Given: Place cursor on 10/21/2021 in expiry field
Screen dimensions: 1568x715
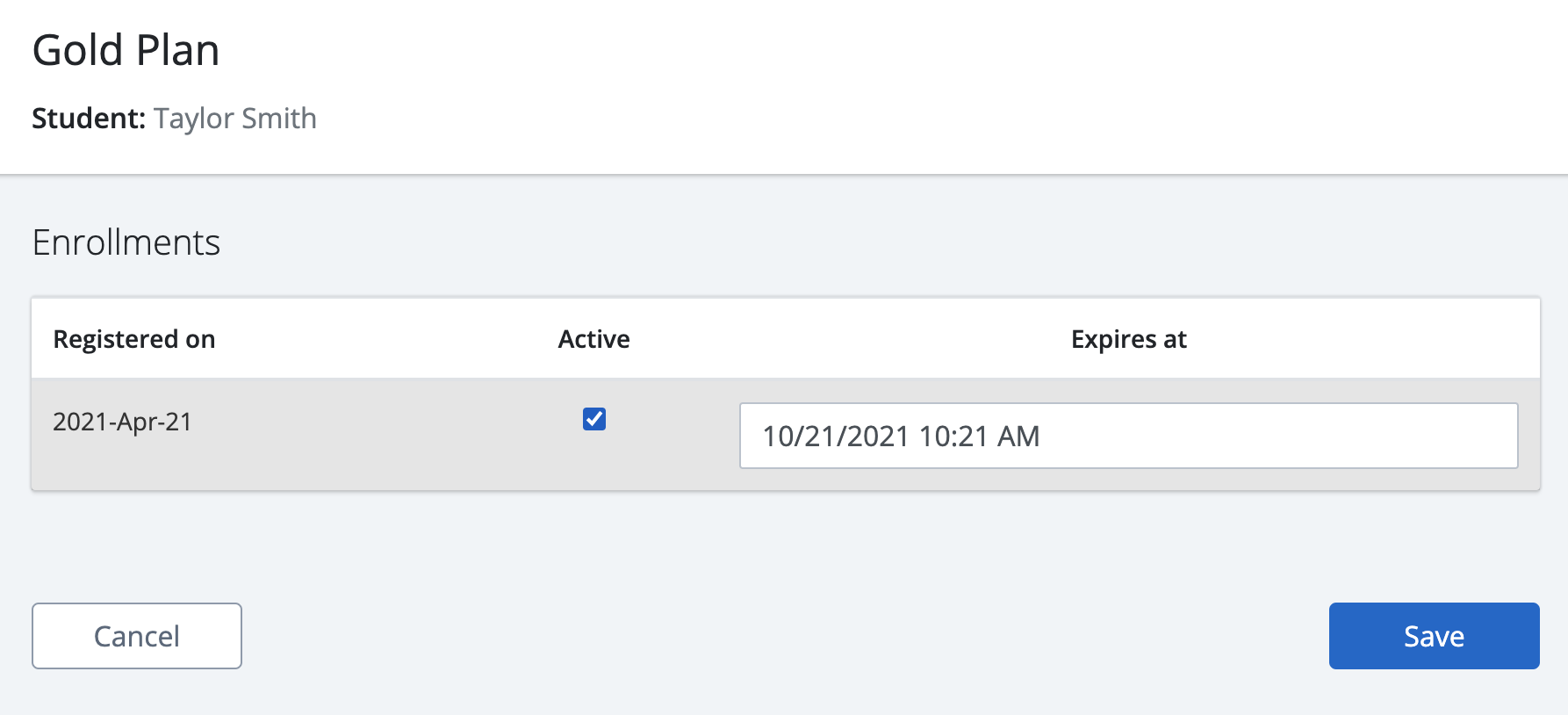Looking at the screenshot, I should point(836,437).
